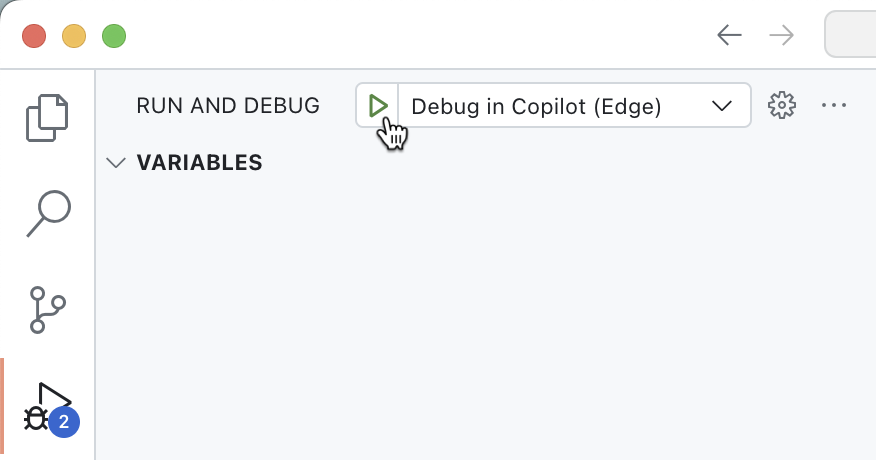Go forward using the right arrow
The height and width of the screenshot is (460, 876).
point(781,36)
